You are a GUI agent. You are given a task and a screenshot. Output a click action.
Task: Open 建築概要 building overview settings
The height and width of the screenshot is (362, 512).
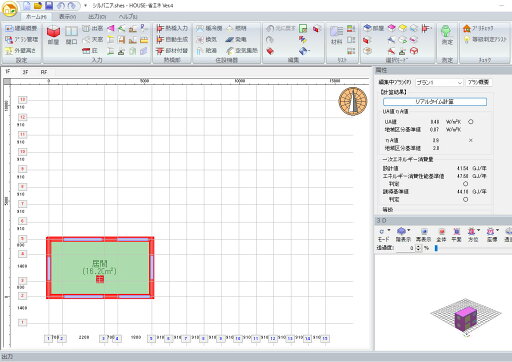[22, 29]
